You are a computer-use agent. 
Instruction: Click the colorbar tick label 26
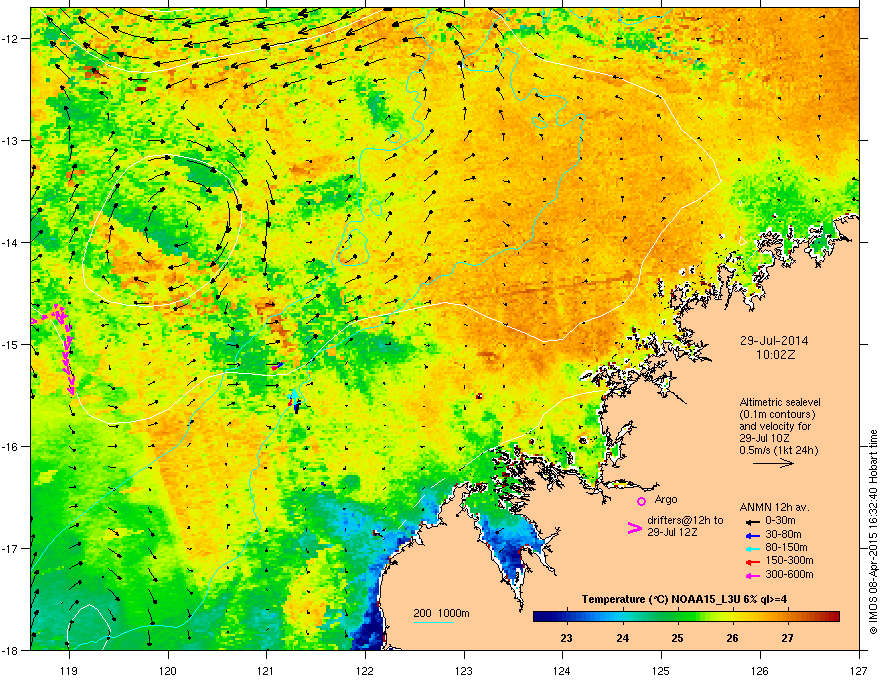[x=732, y=638]
